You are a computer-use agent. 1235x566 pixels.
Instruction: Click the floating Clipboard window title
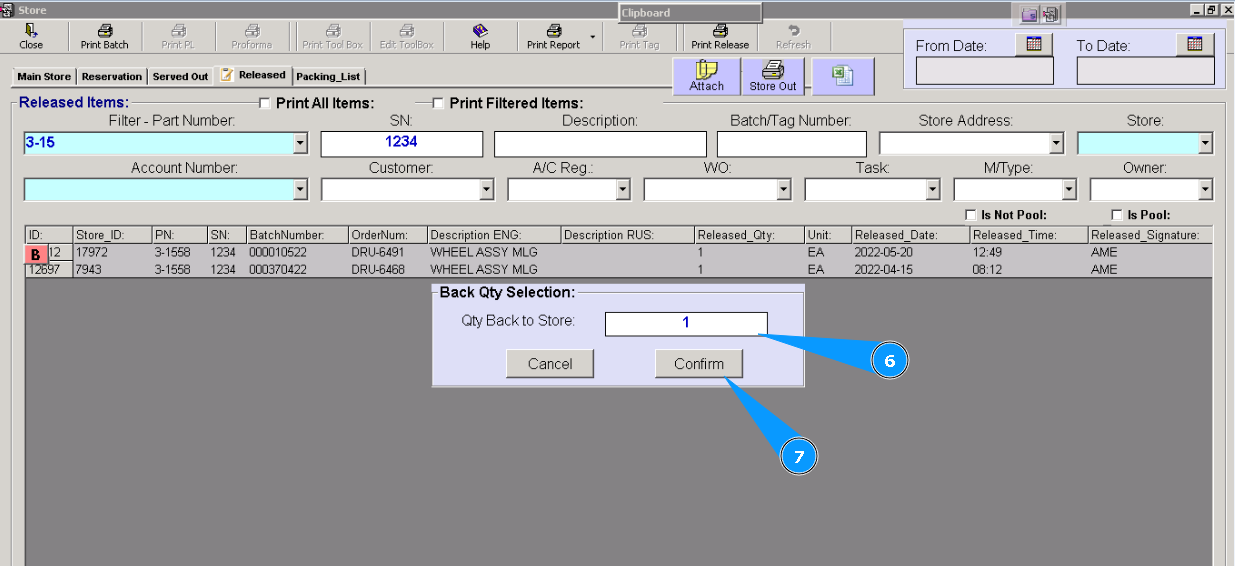coord(690,13)
